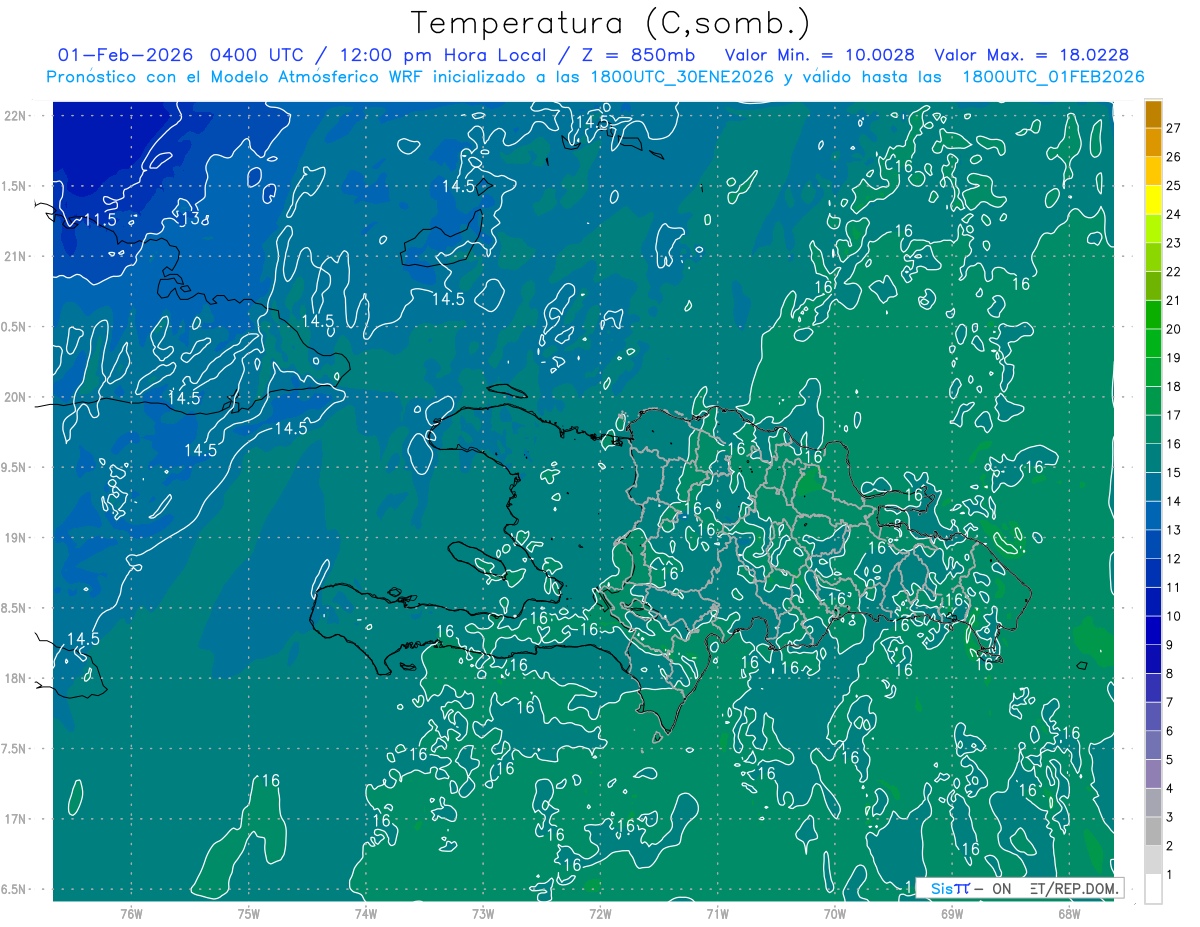Click the "22N" latitude axis label
The image size is (1200, 927).
click(x=15, y=115)
